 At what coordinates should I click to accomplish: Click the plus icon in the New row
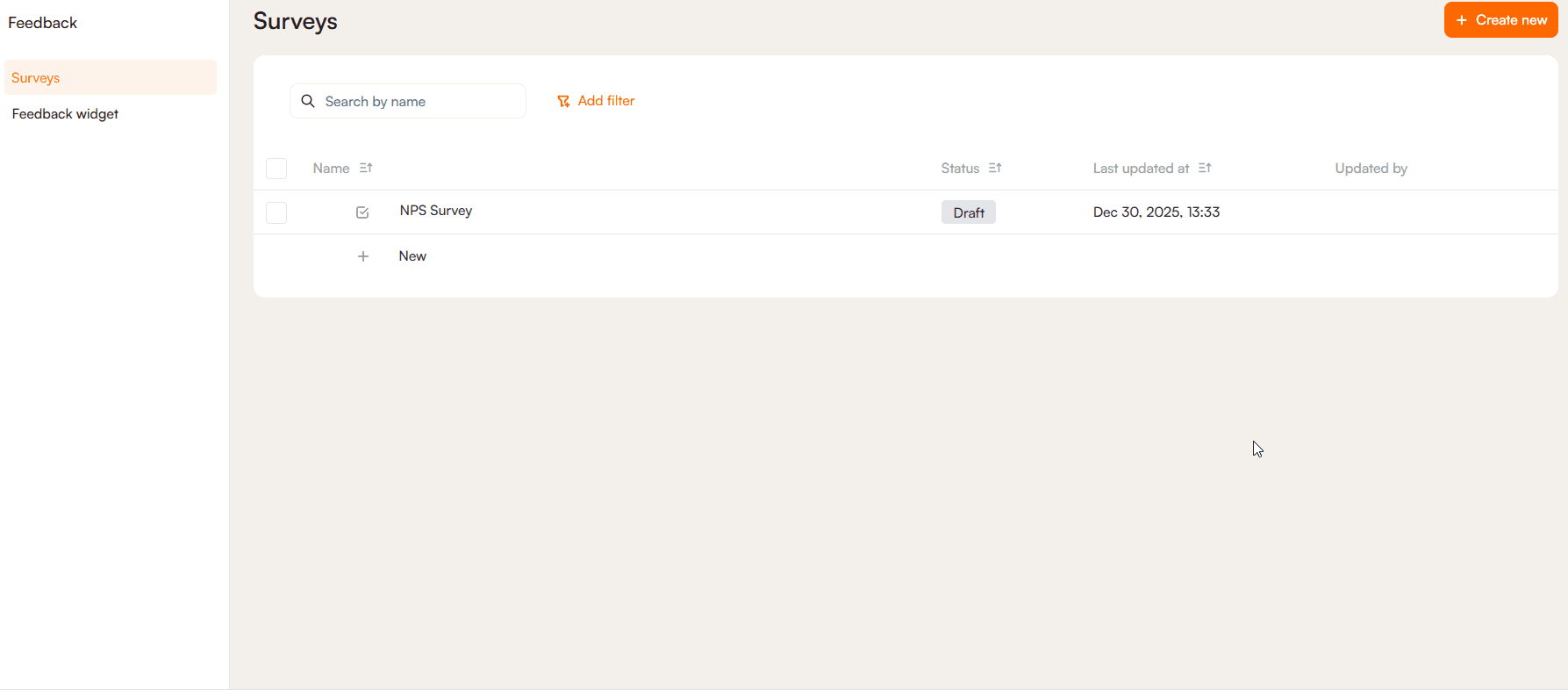pos(363,256)
